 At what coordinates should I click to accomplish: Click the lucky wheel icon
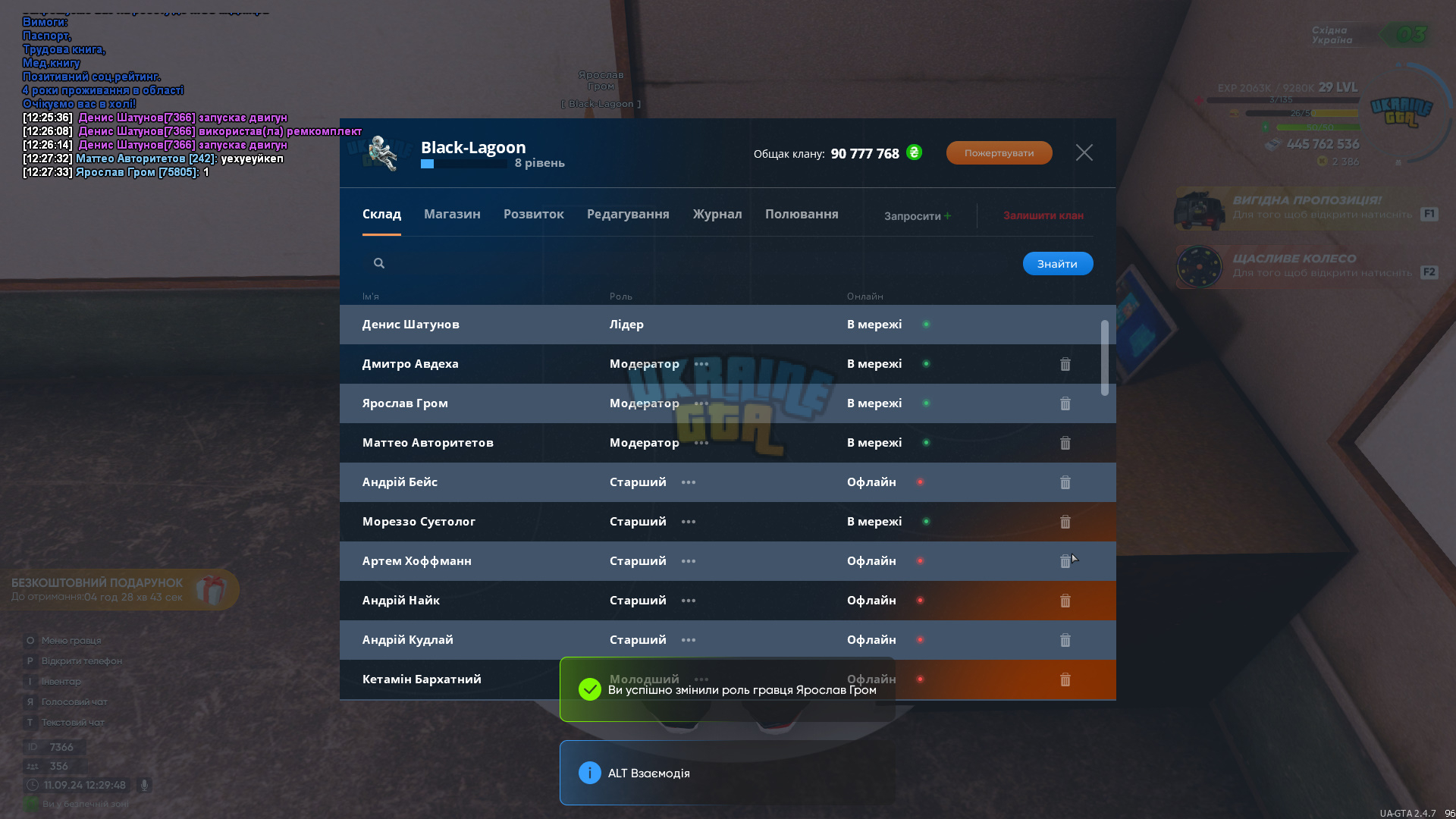(1199, 266)
